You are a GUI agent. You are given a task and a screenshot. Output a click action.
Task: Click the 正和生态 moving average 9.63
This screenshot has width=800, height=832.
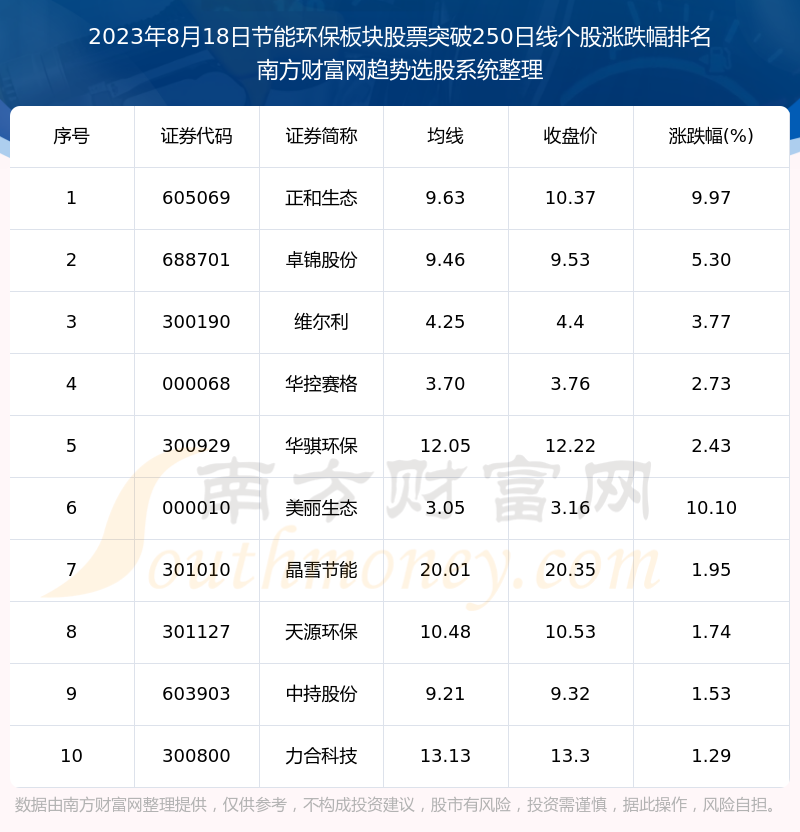coord(446,198)
